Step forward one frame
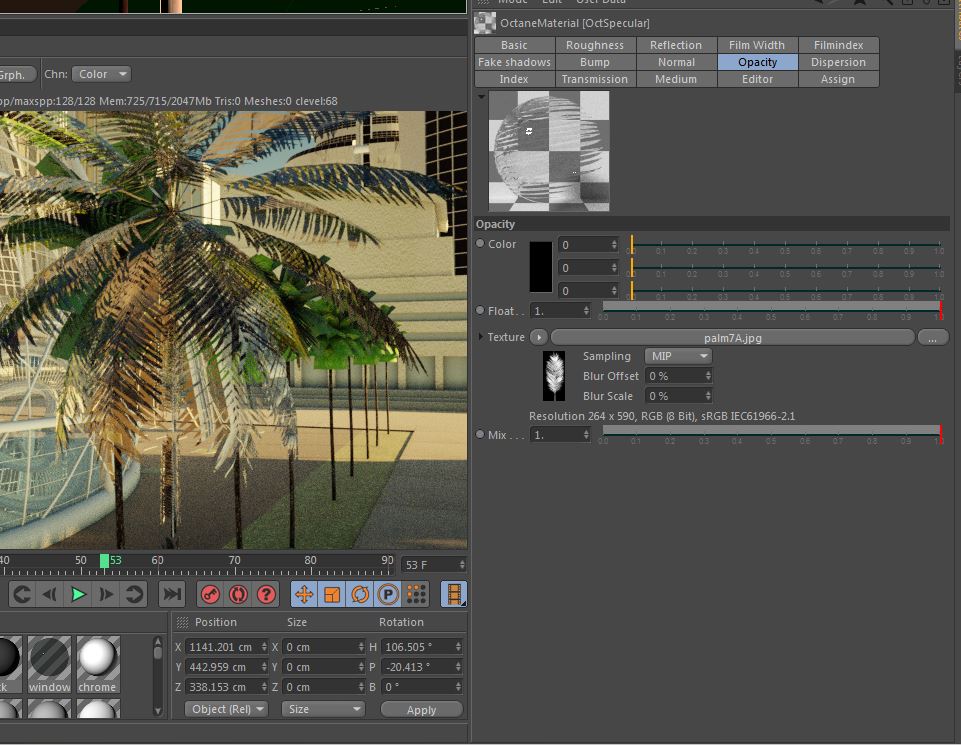Screen dimensions: 961x745 [106, 594]
